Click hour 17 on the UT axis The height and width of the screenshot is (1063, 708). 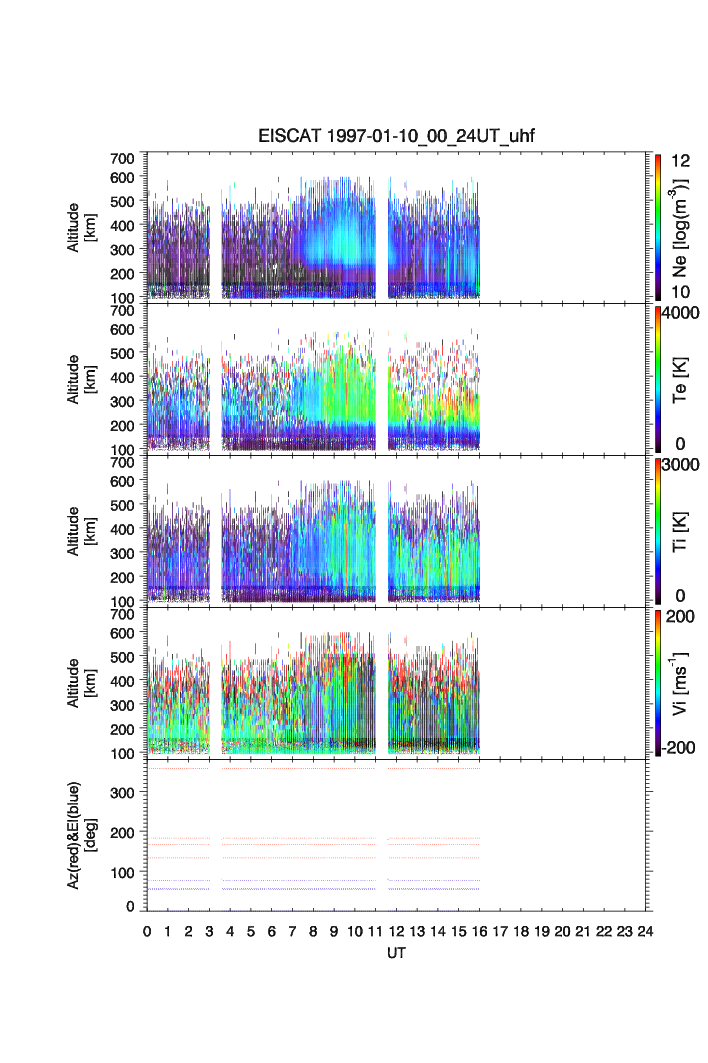click(x=500, y=931)
